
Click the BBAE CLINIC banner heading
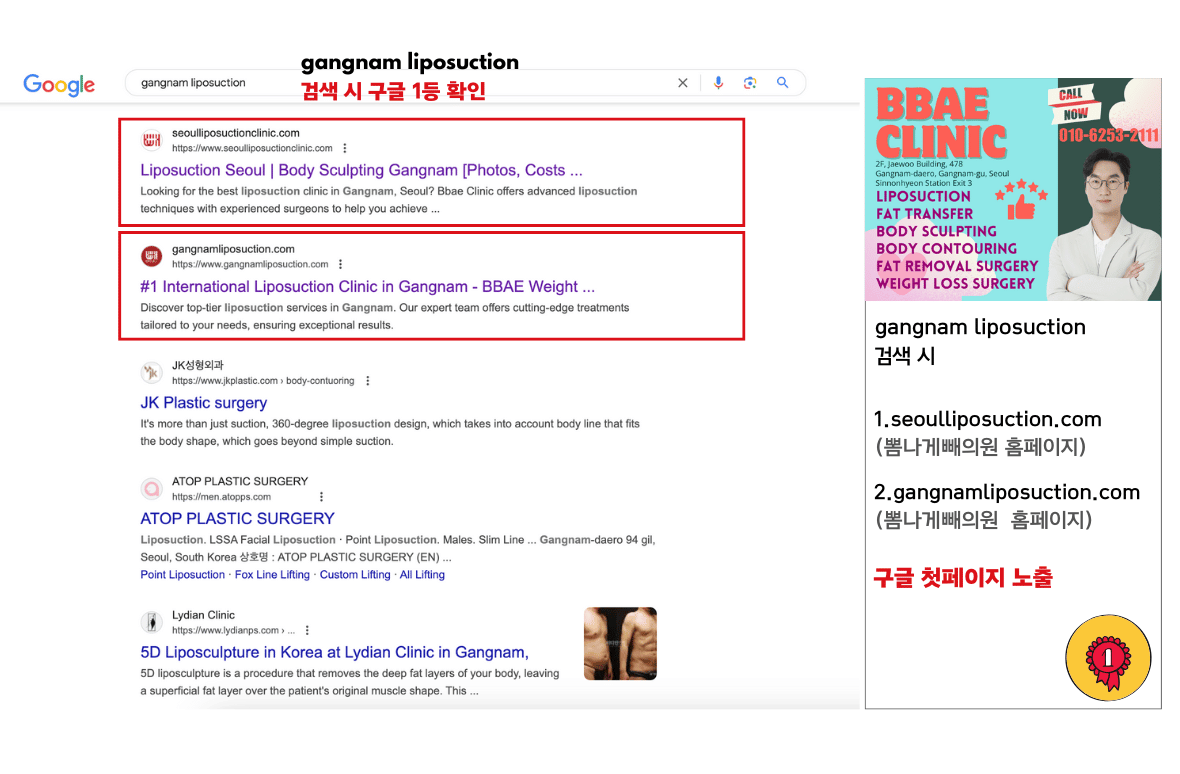tap(941, 123)
